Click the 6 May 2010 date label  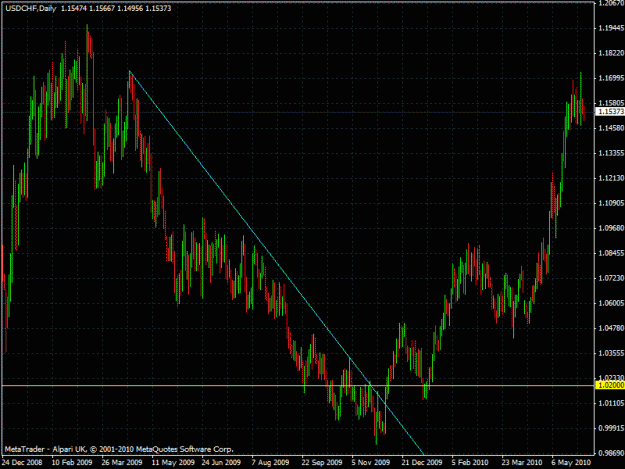point(571,463)
